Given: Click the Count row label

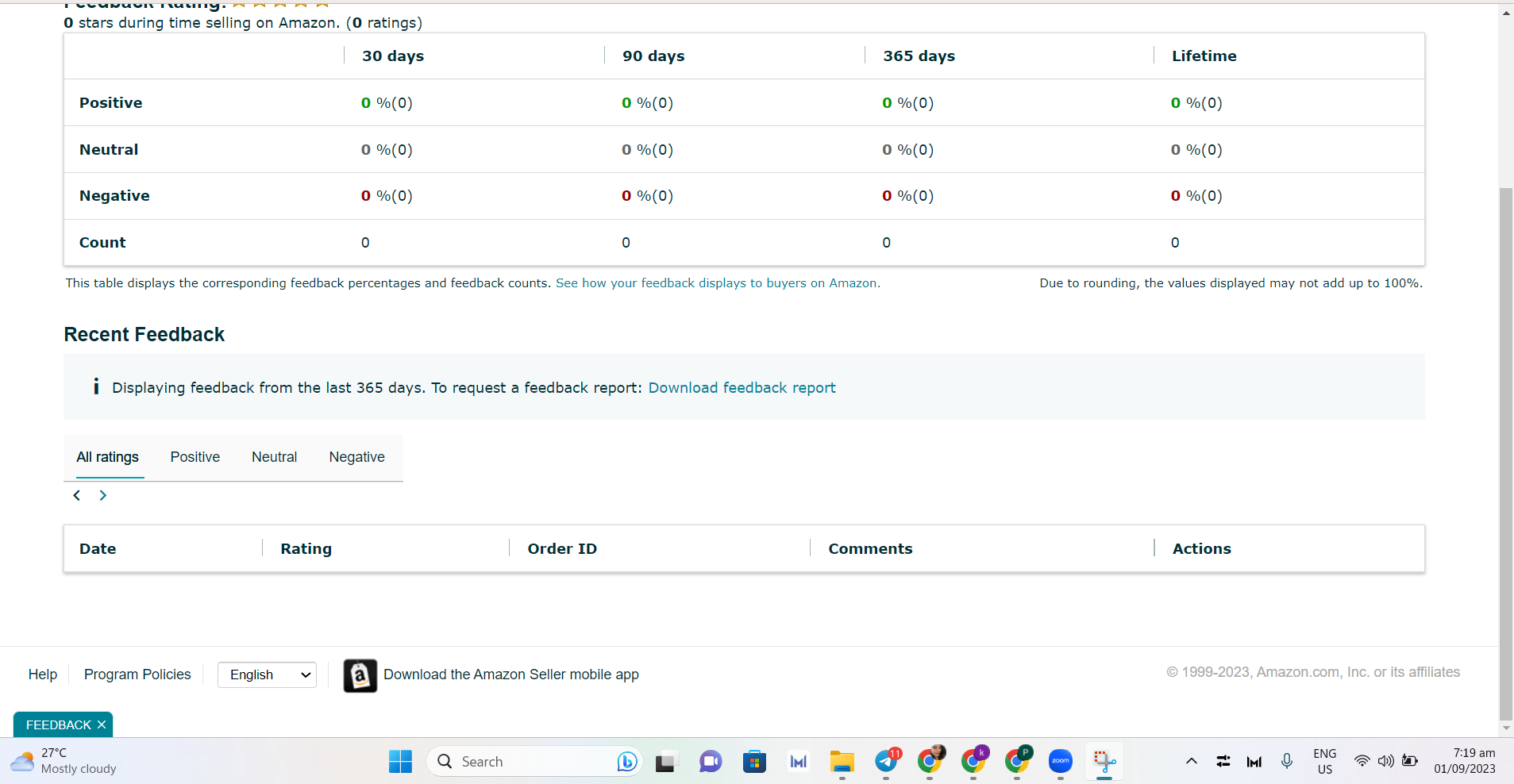Looking at the screenshot, I should click(102, 243).
